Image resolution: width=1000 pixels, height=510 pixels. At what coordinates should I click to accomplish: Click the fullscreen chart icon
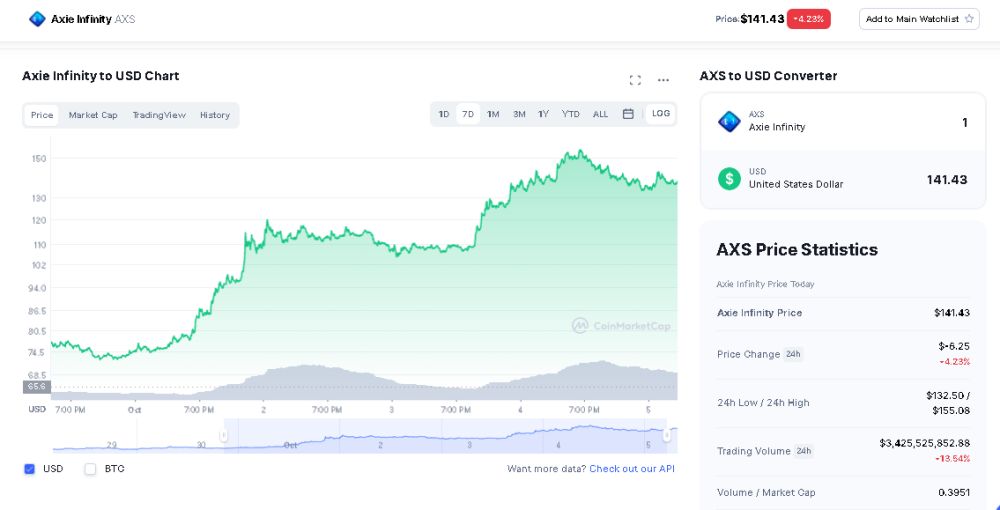635,80
